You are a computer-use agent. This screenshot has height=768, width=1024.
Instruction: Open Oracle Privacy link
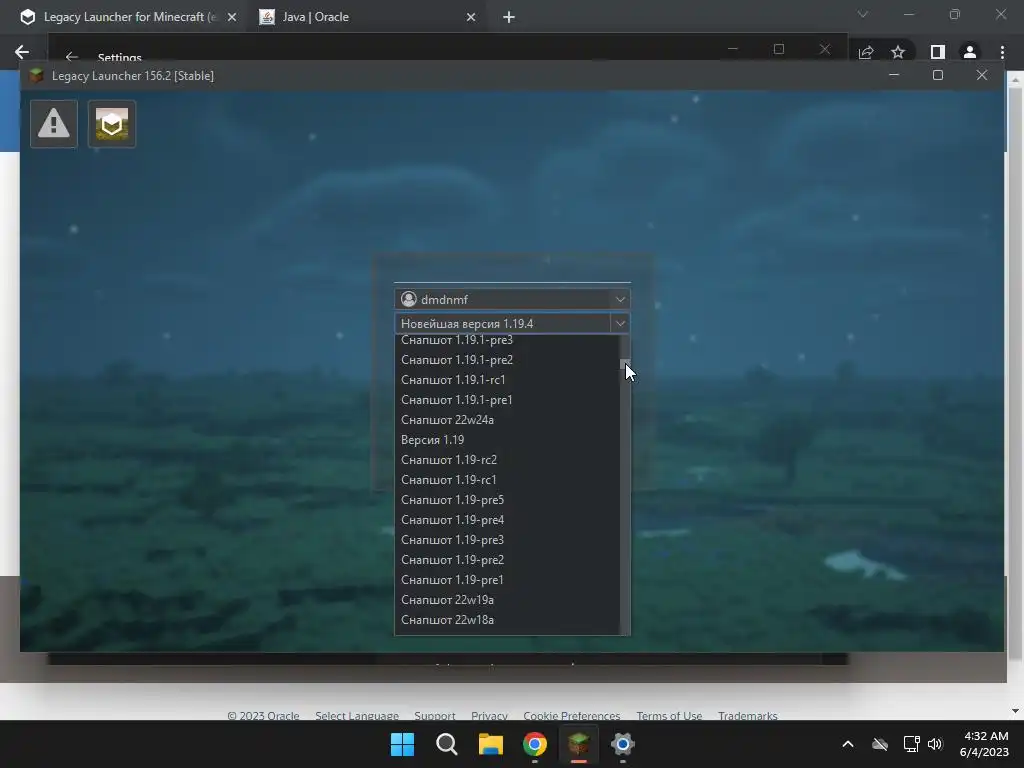489,716
